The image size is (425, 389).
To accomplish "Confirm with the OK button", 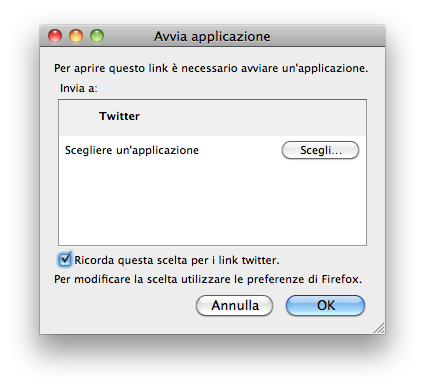I will coord(325,305).
